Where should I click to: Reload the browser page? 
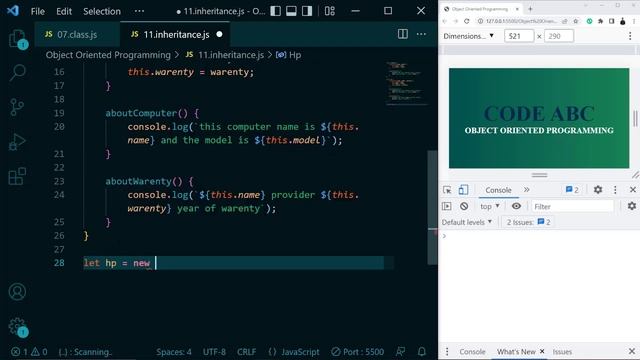coord(467,21)
